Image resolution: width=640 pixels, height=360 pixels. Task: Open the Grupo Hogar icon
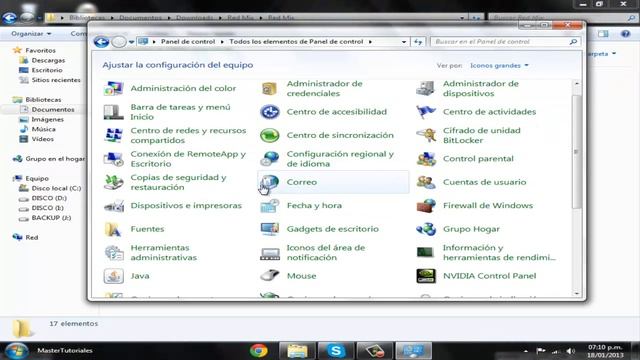pos(426,229)
